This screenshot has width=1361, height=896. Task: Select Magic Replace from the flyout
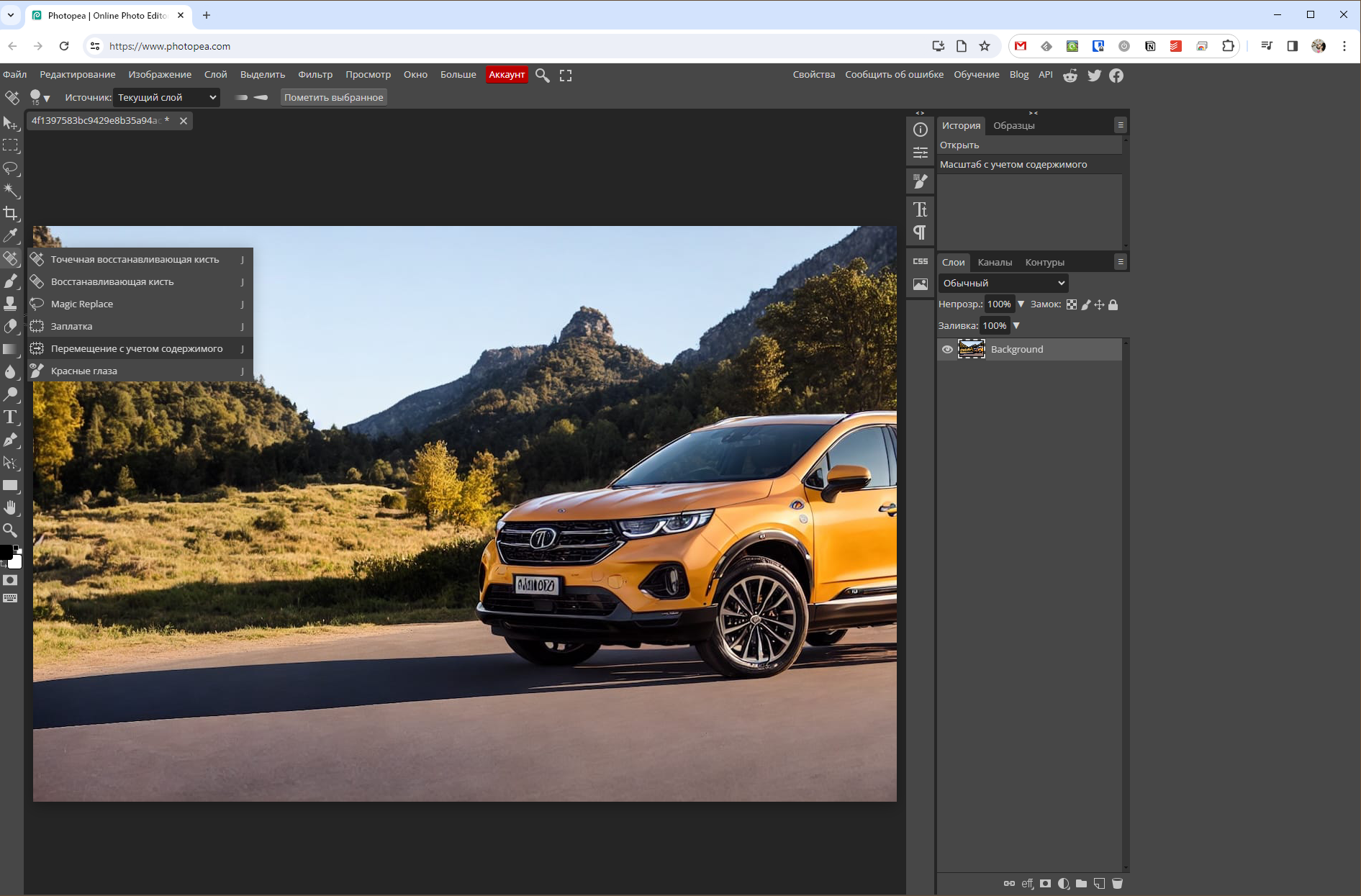click(x=140, y=304)
